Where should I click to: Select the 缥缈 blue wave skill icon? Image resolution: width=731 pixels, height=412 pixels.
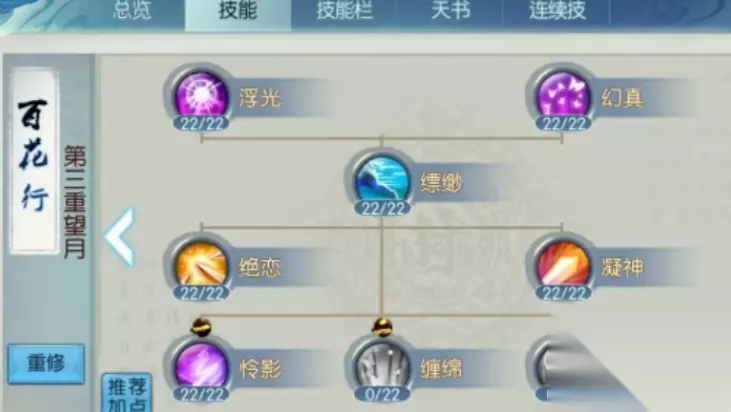pyautogui.click(x=382, y=181)
